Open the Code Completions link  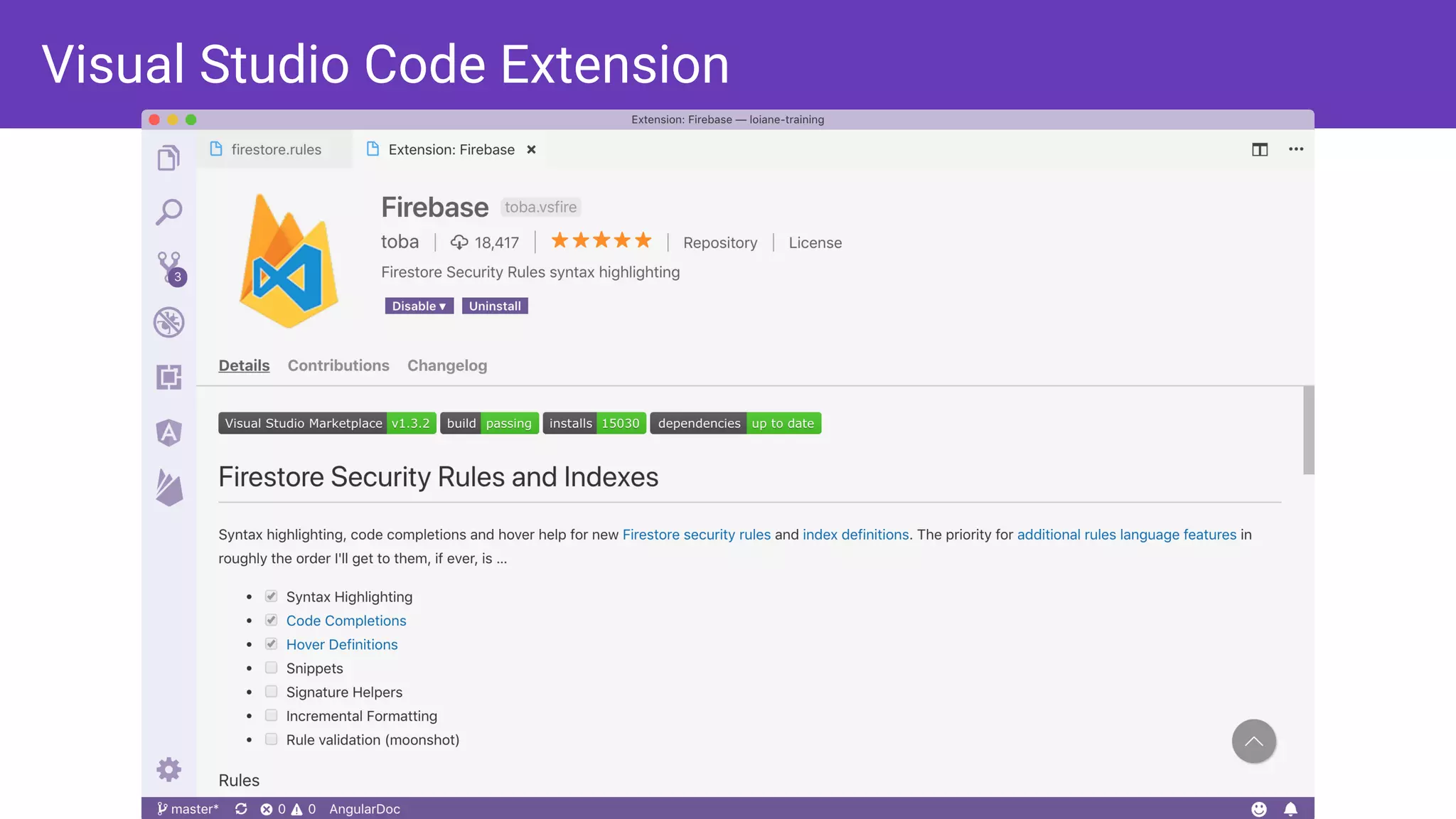pyautogui.click(x=346, y=621)
